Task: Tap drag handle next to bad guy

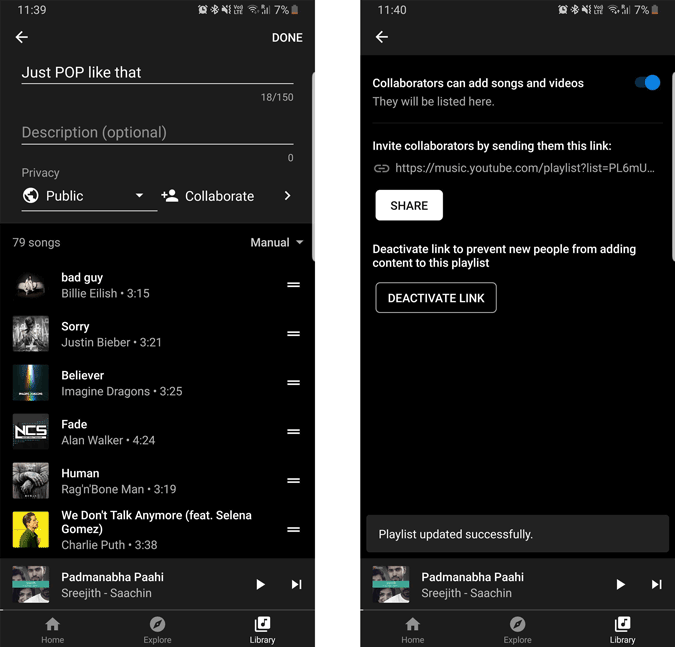Action: click(294, 285)
